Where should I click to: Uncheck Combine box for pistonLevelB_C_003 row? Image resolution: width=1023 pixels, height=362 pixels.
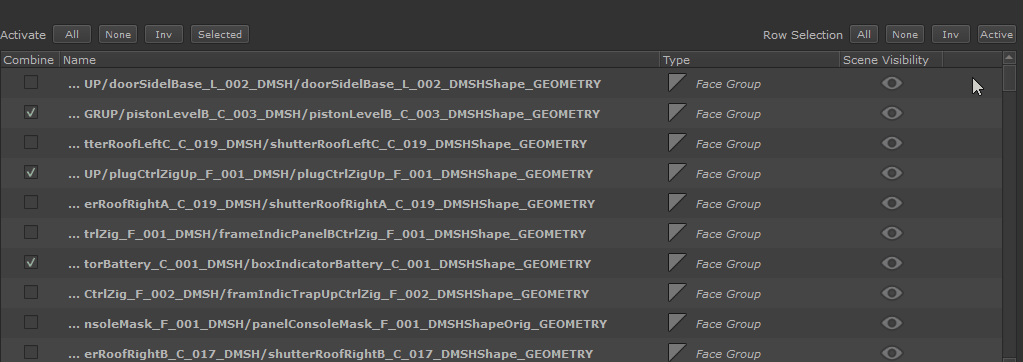click(31, 112)
